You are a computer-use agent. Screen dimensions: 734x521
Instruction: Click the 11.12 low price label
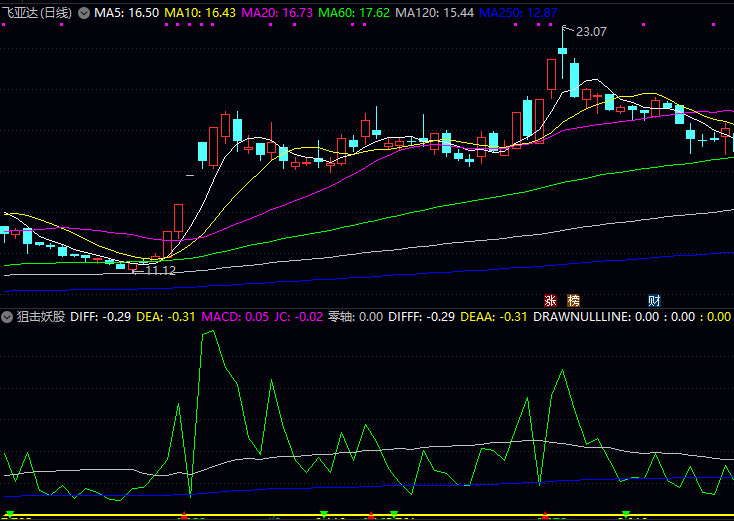[160, 270]
